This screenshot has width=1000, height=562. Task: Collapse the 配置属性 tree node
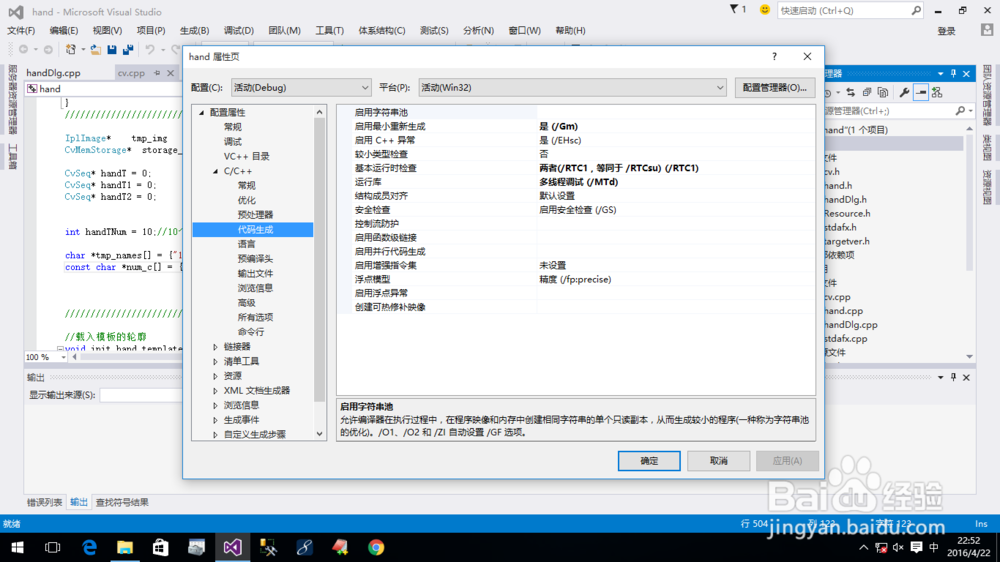pos(202,112)
